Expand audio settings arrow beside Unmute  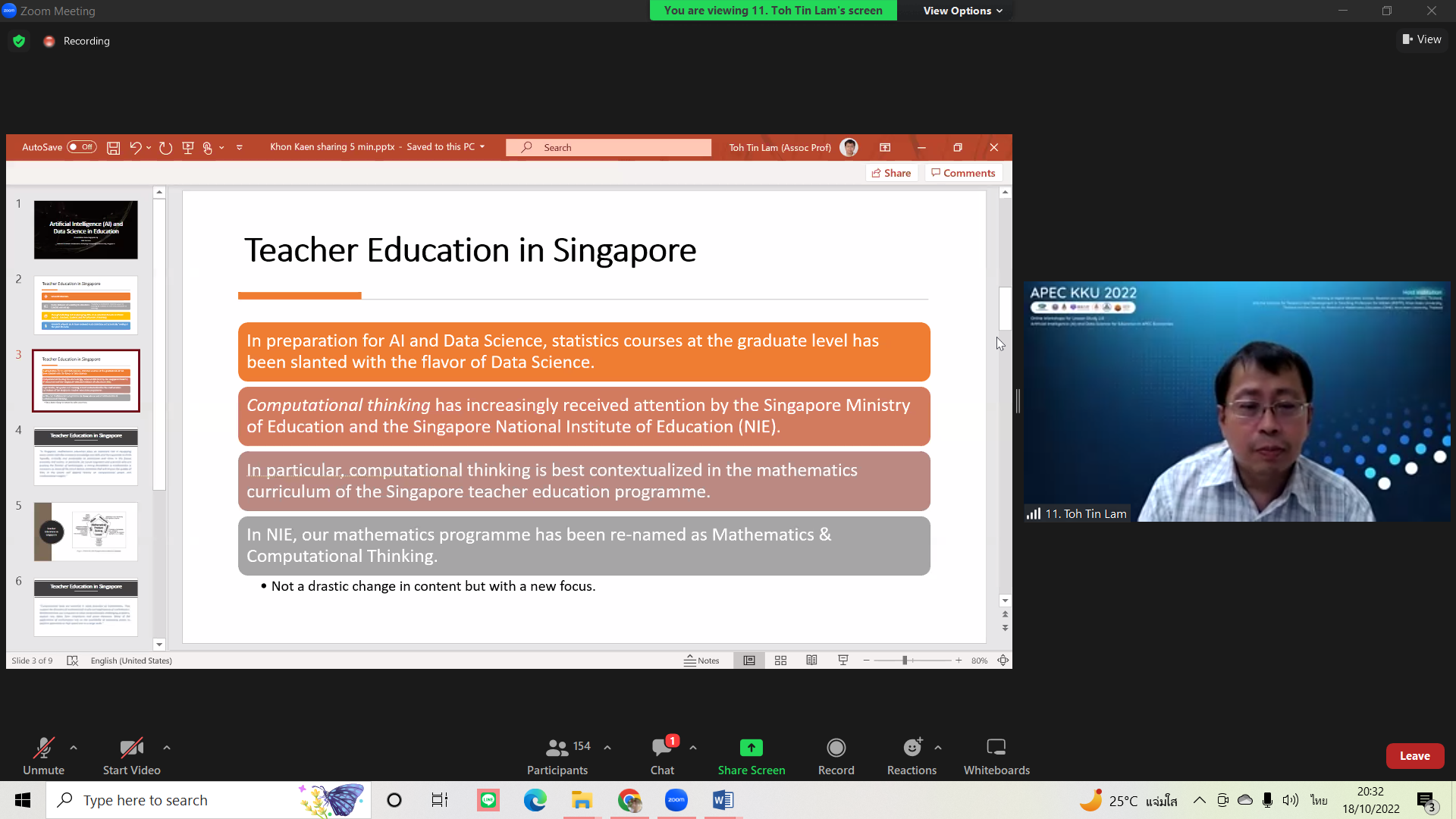pos(74,748)
